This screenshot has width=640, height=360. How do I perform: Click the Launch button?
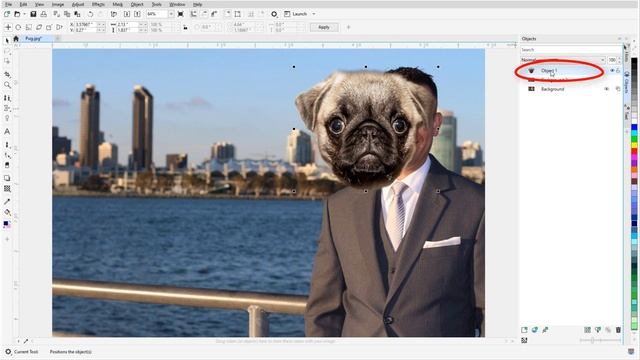pos(296,14)
